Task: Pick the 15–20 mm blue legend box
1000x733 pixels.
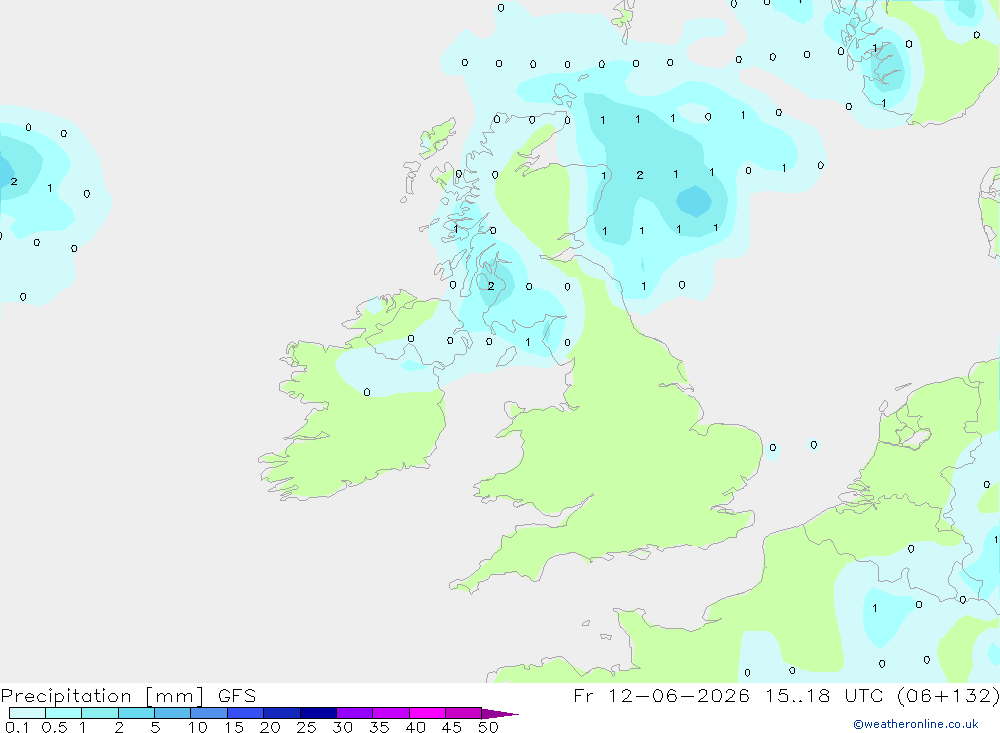Action: pos(245,713)
